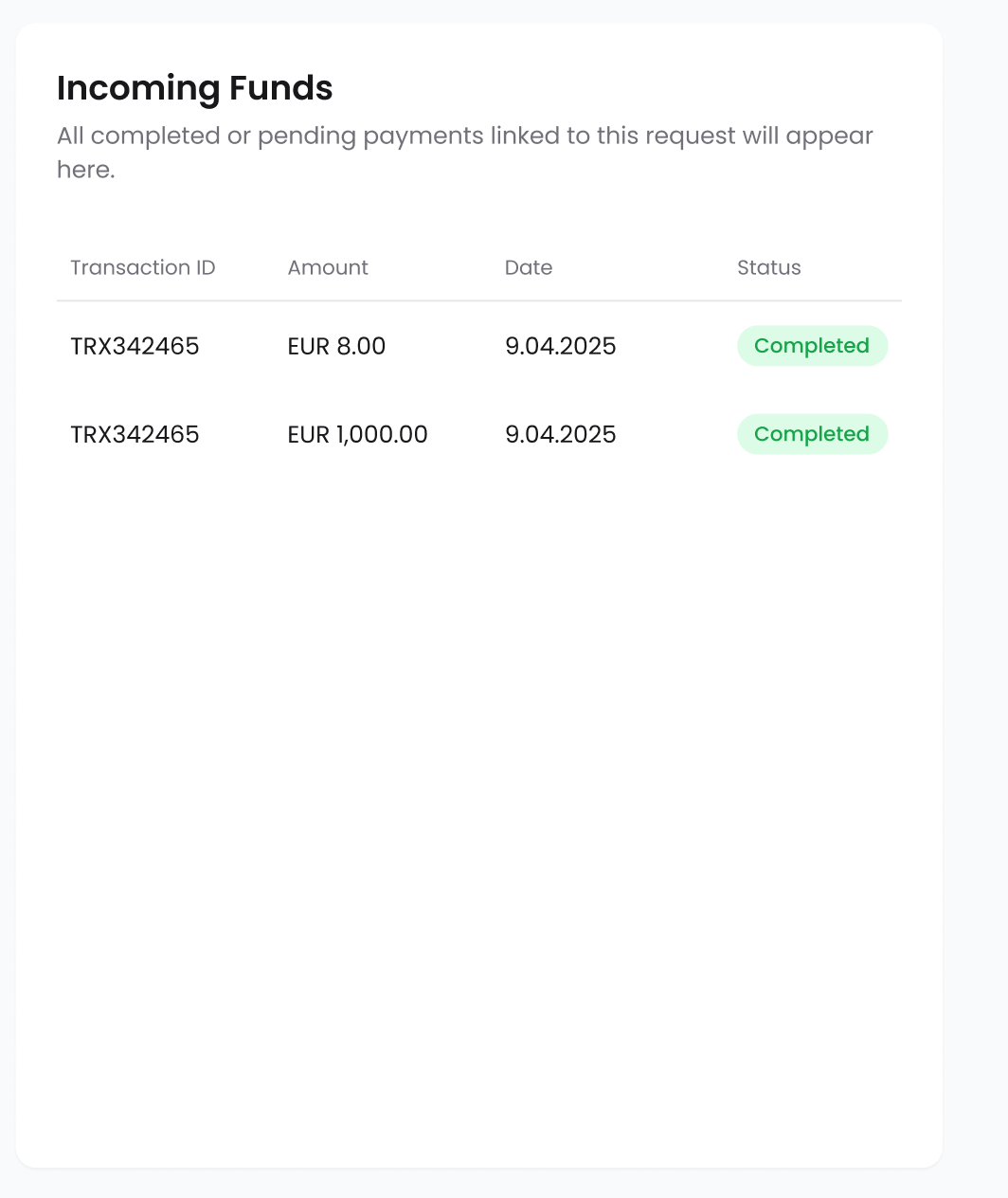Click the 9.04.2025 date in the second row
The width and height of the screenshot is (1008, 1198).
pos(561,435)
